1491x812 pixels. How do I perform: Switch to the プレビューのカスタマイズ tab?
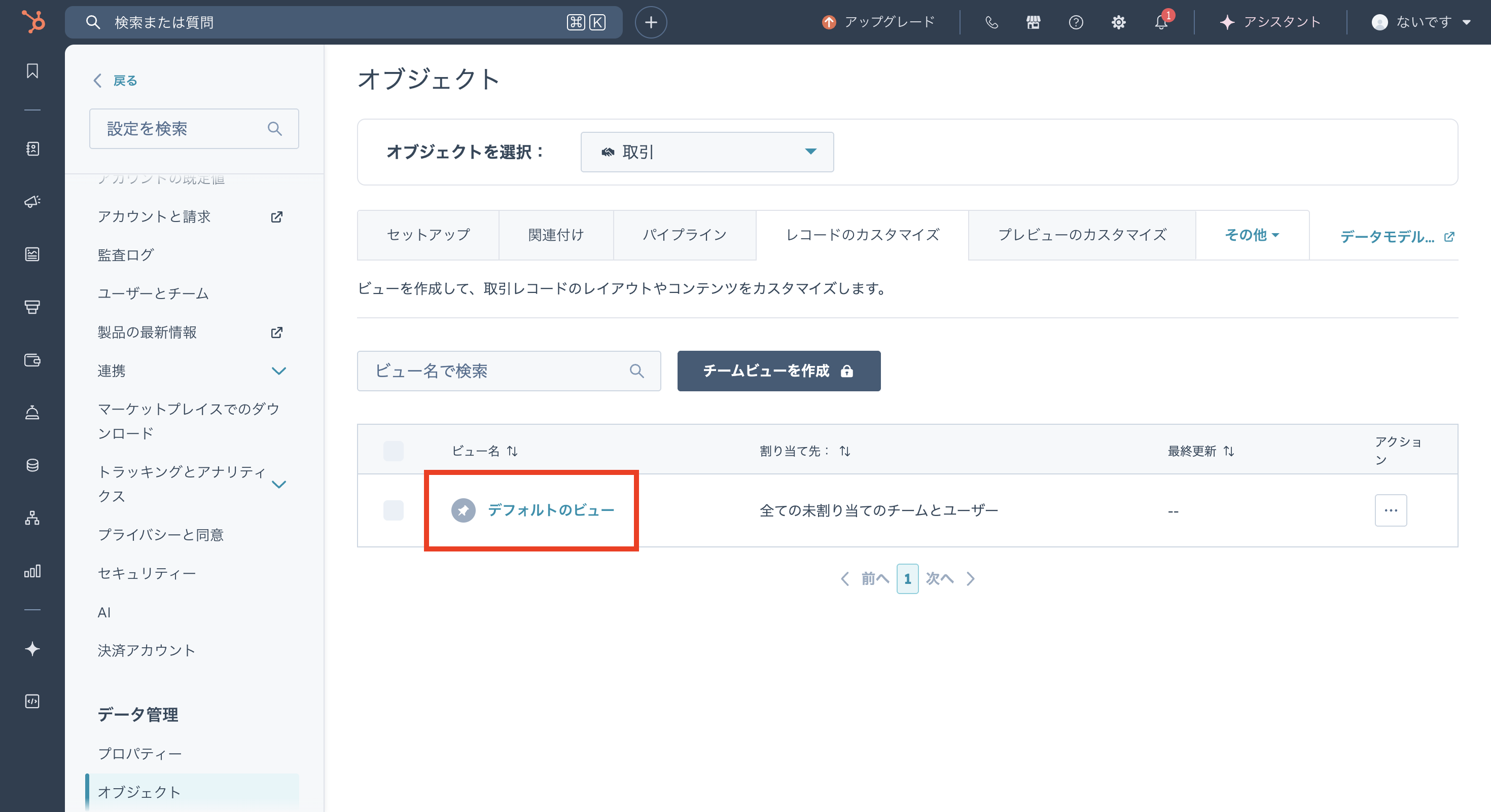tap(1081, 235)
